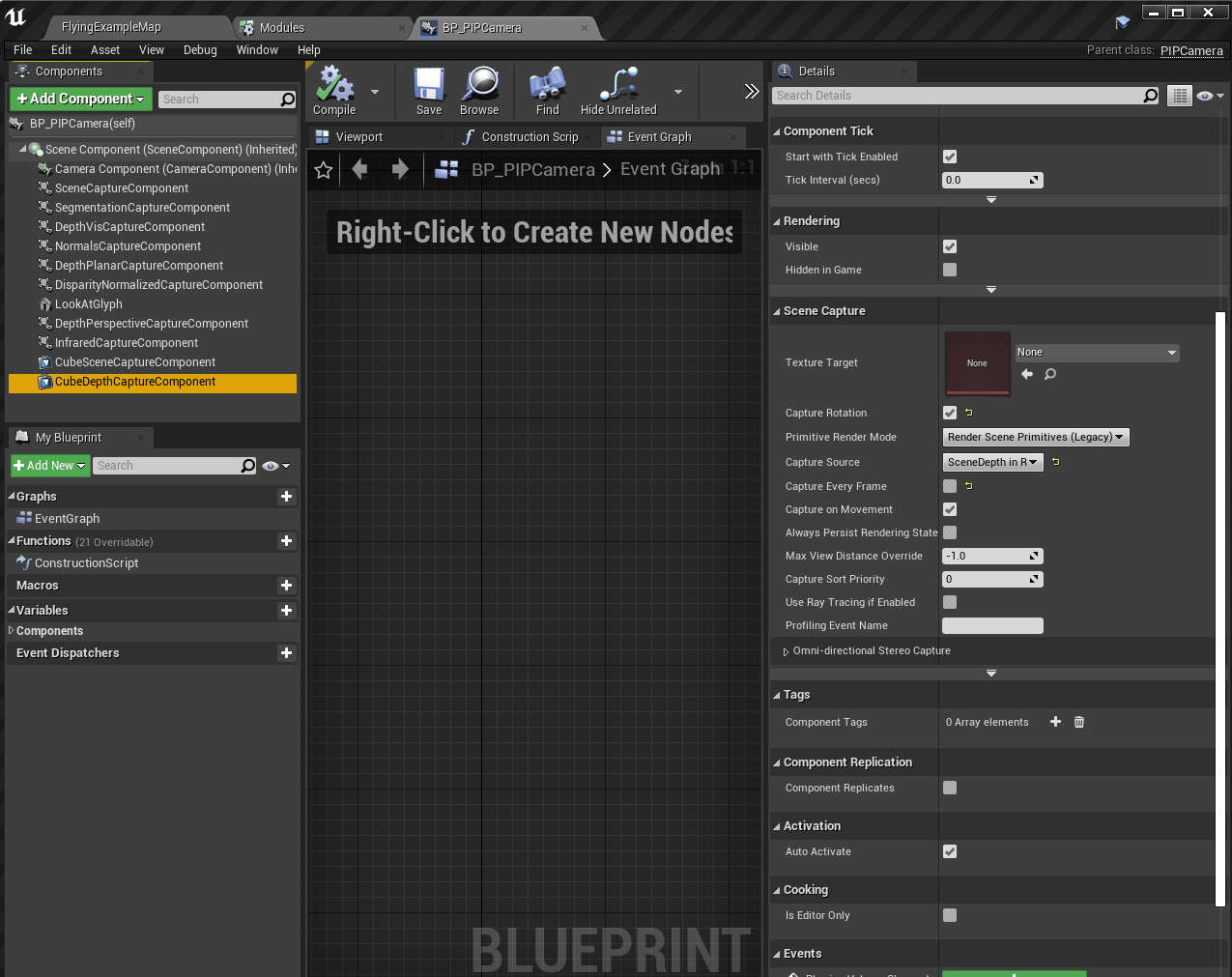Reset Capture Every Frame to default
The height and width of the screenshot is (977, 1232).
click(x=969, y=486)
